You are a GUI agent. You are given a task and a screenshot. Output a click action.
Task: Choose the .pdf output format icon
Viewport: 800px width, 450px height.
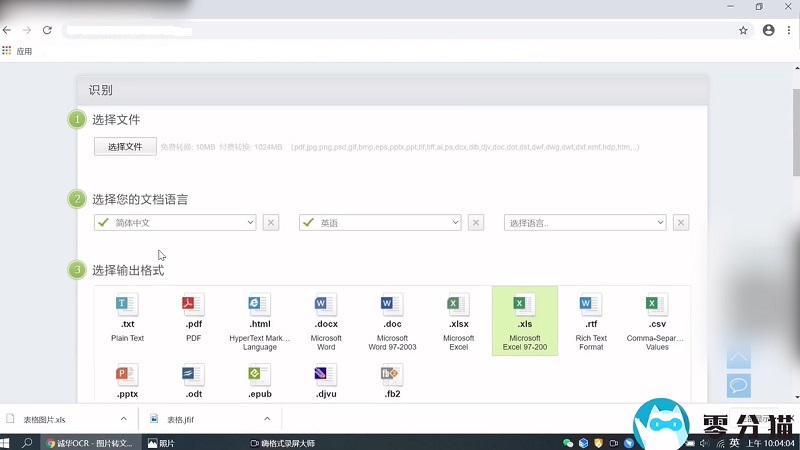point(193,305)
